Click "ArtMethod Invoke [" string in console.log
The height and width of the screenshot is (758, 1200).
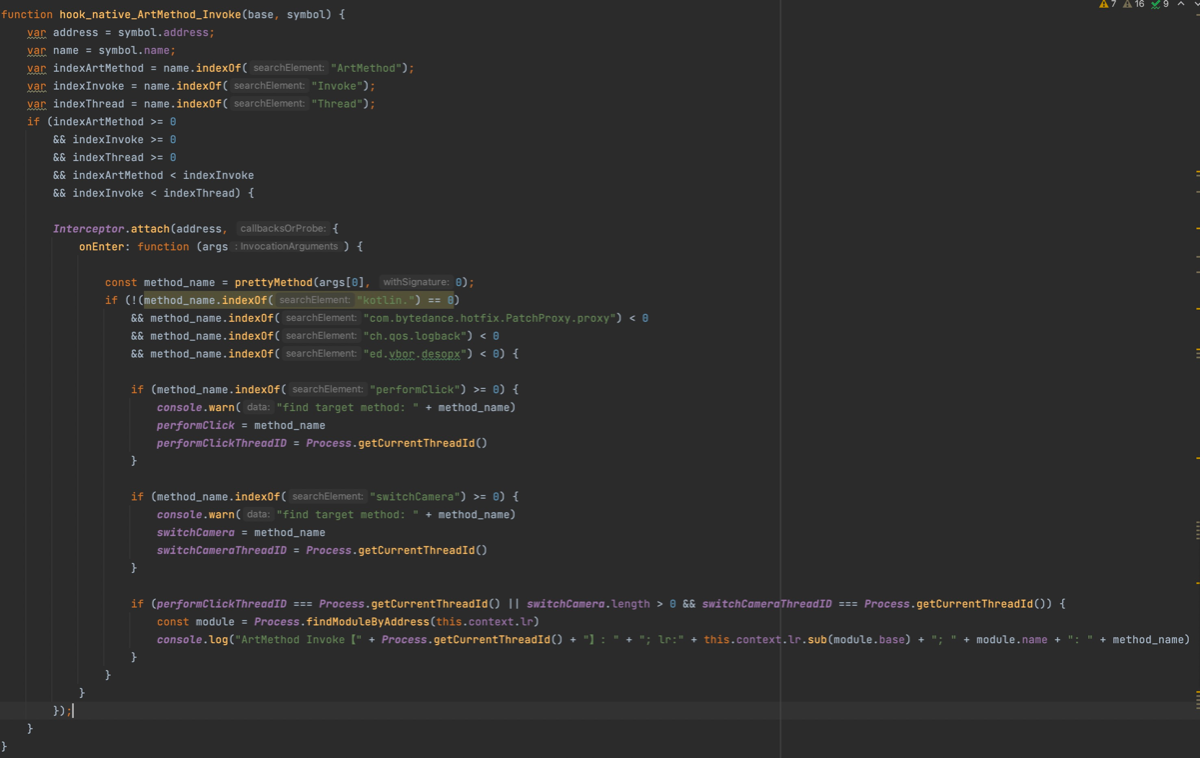298,640
